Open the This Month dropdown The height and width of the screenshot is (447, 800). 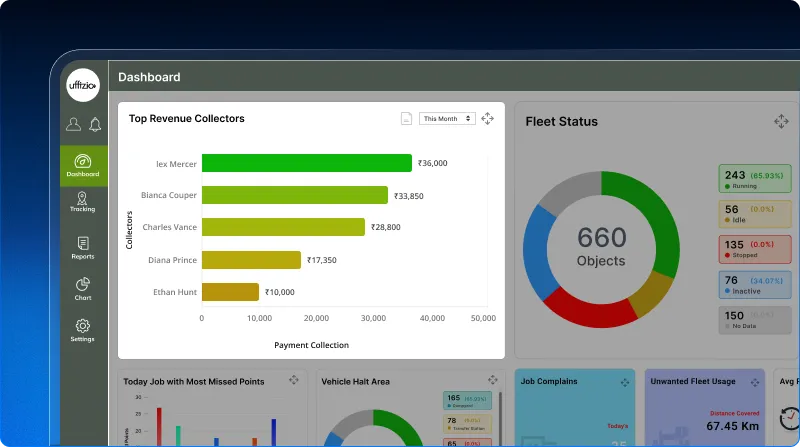pyautogui.click(x=447, y=118)
